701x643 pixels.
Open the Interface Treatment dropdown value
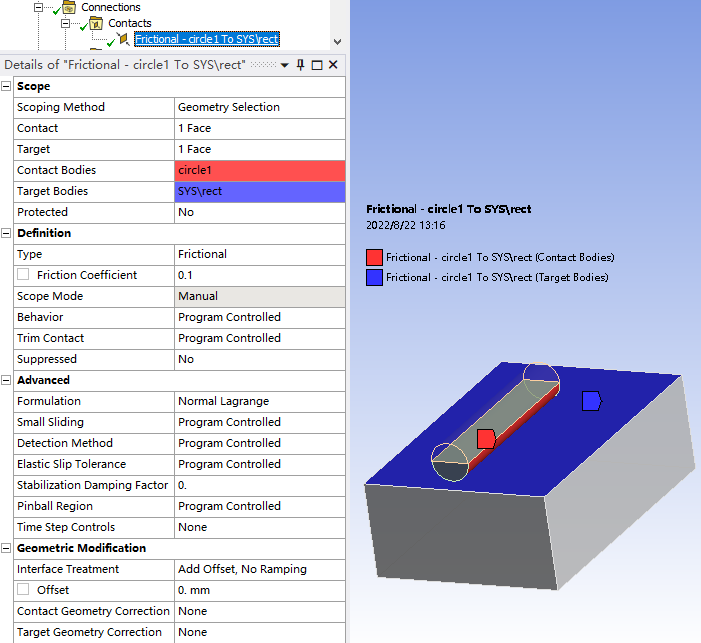pos(260,570)
